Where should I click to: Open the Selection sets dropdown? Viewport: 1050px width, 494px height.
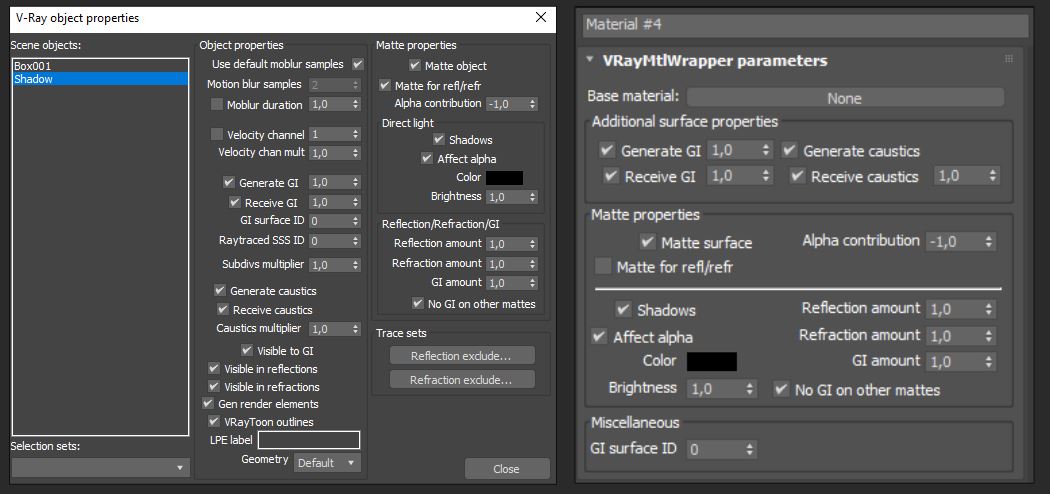(101, 467)
